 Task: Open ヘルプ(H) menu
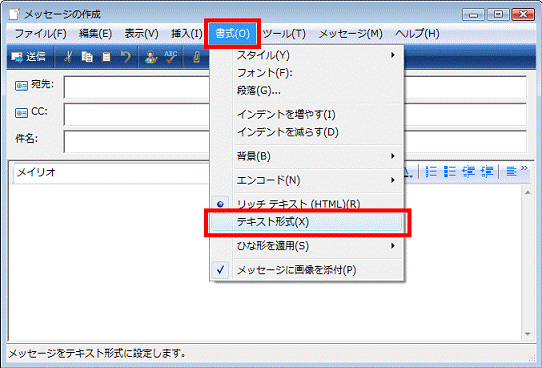point(417,34)
